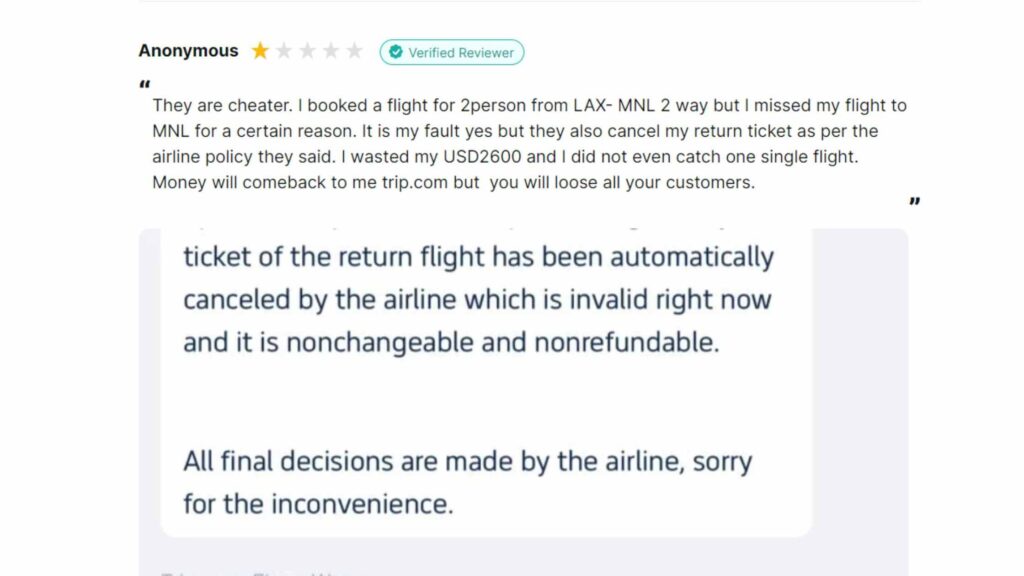
Task: Click the fifth rating star
Action: 354,51
